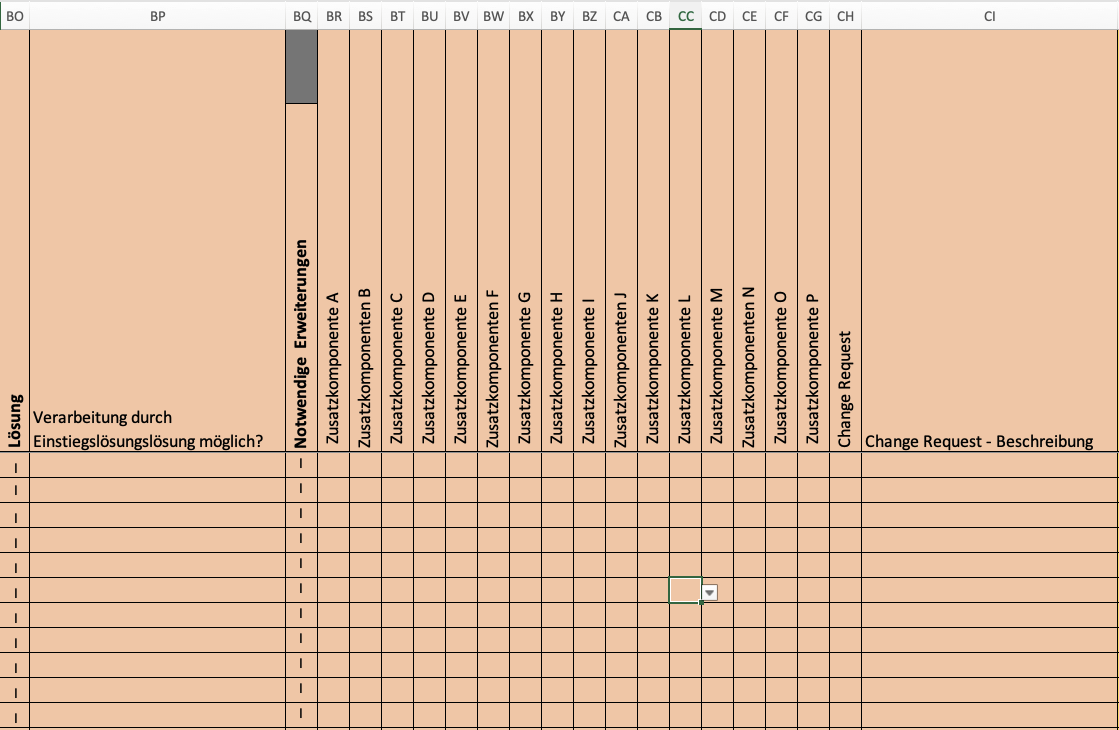Select the 'Zusatzkomponente L' header cell
This screenshot has width=1119, height=730.
coord(685,368)
